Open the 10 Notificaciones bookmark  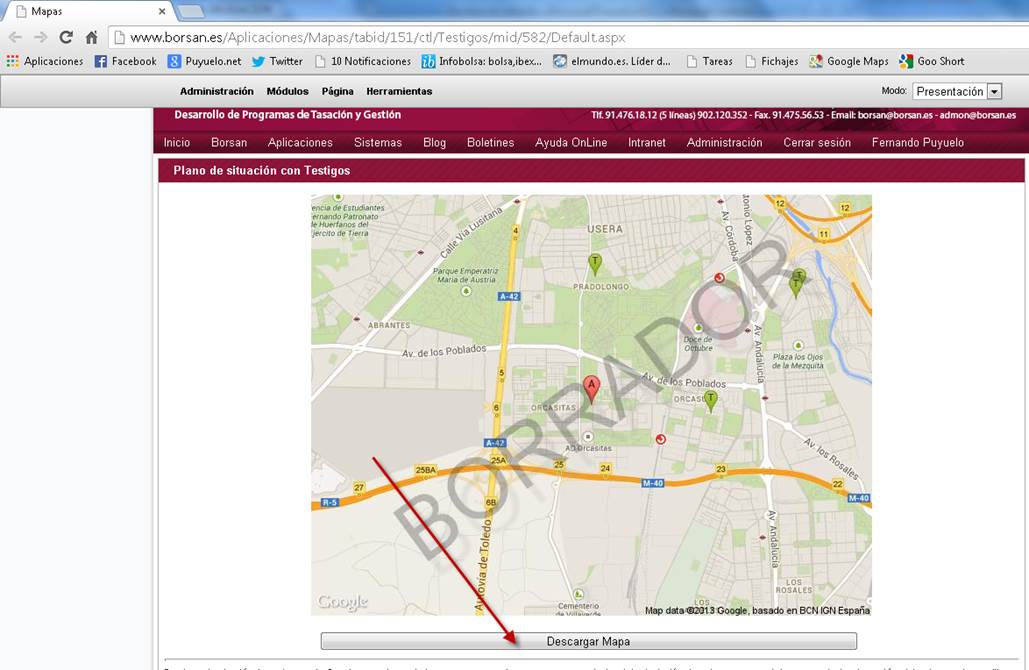363,61
